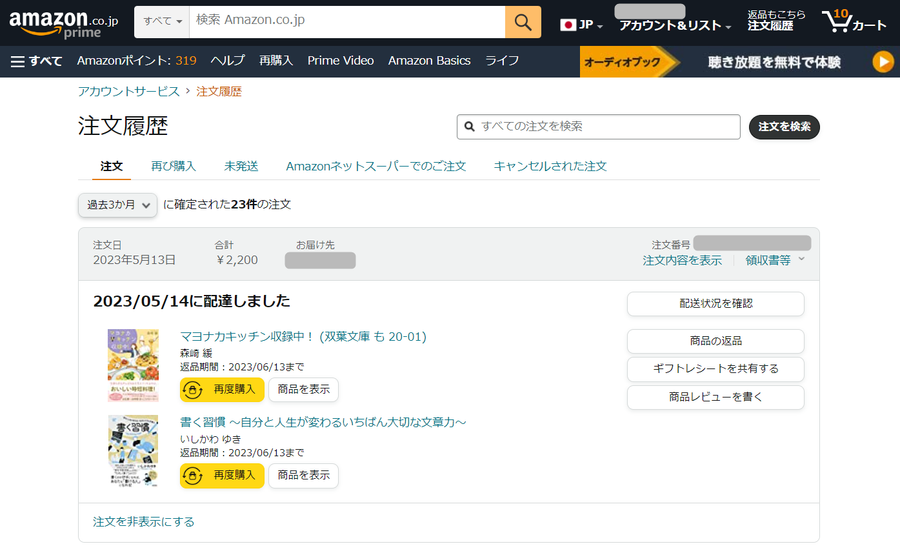Select the 注文 tab
This screenshot has height=546, width=900.
point(111,166)
